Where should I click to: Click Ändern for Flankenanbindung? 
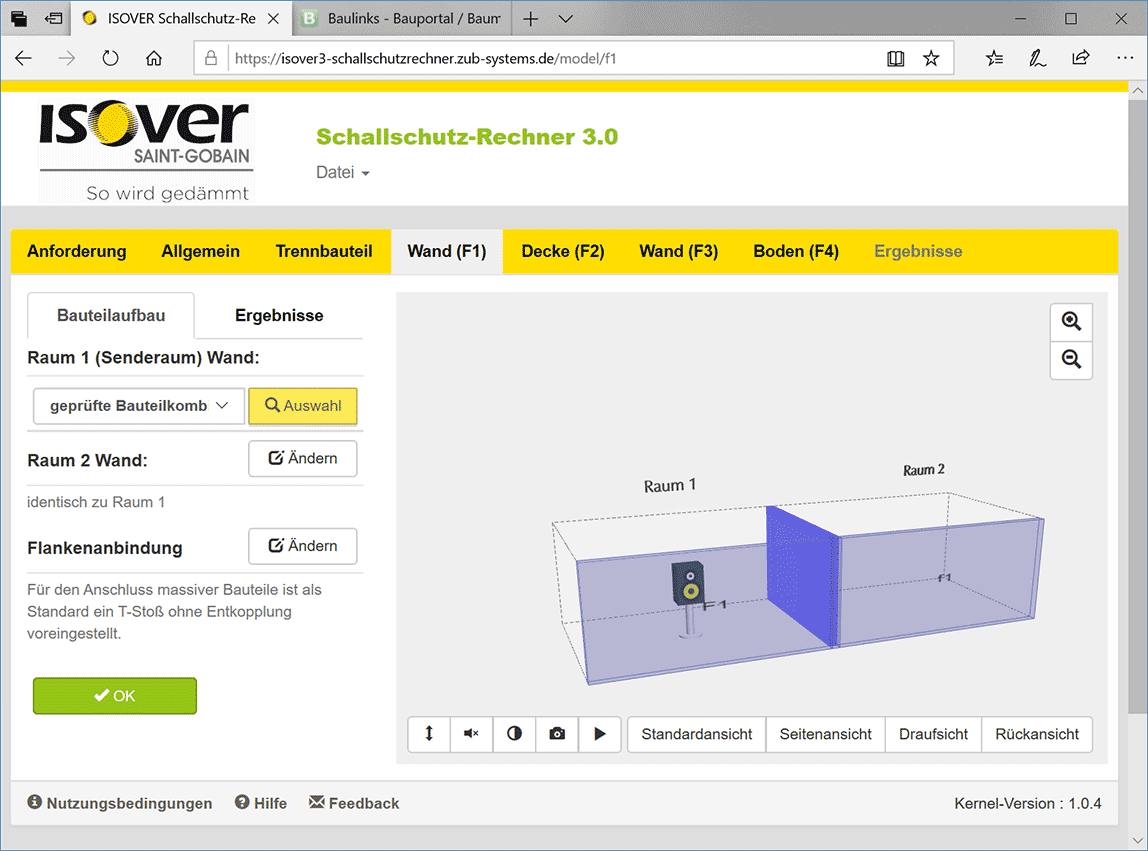click(x=303, y=546)
